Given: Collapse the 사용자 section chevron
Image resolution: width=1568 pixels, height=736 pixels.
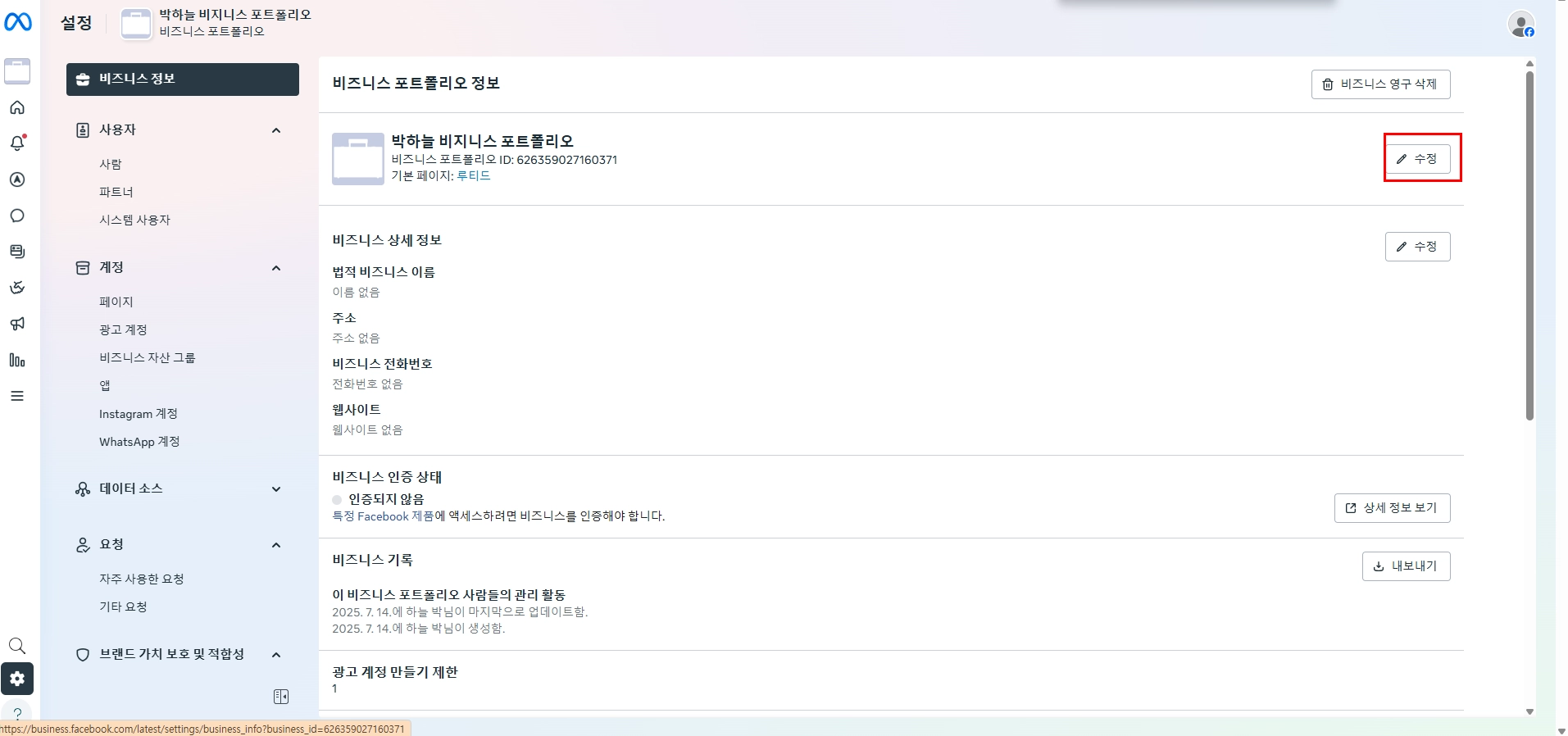Looking at the screenshot, I should click(276, 130).
